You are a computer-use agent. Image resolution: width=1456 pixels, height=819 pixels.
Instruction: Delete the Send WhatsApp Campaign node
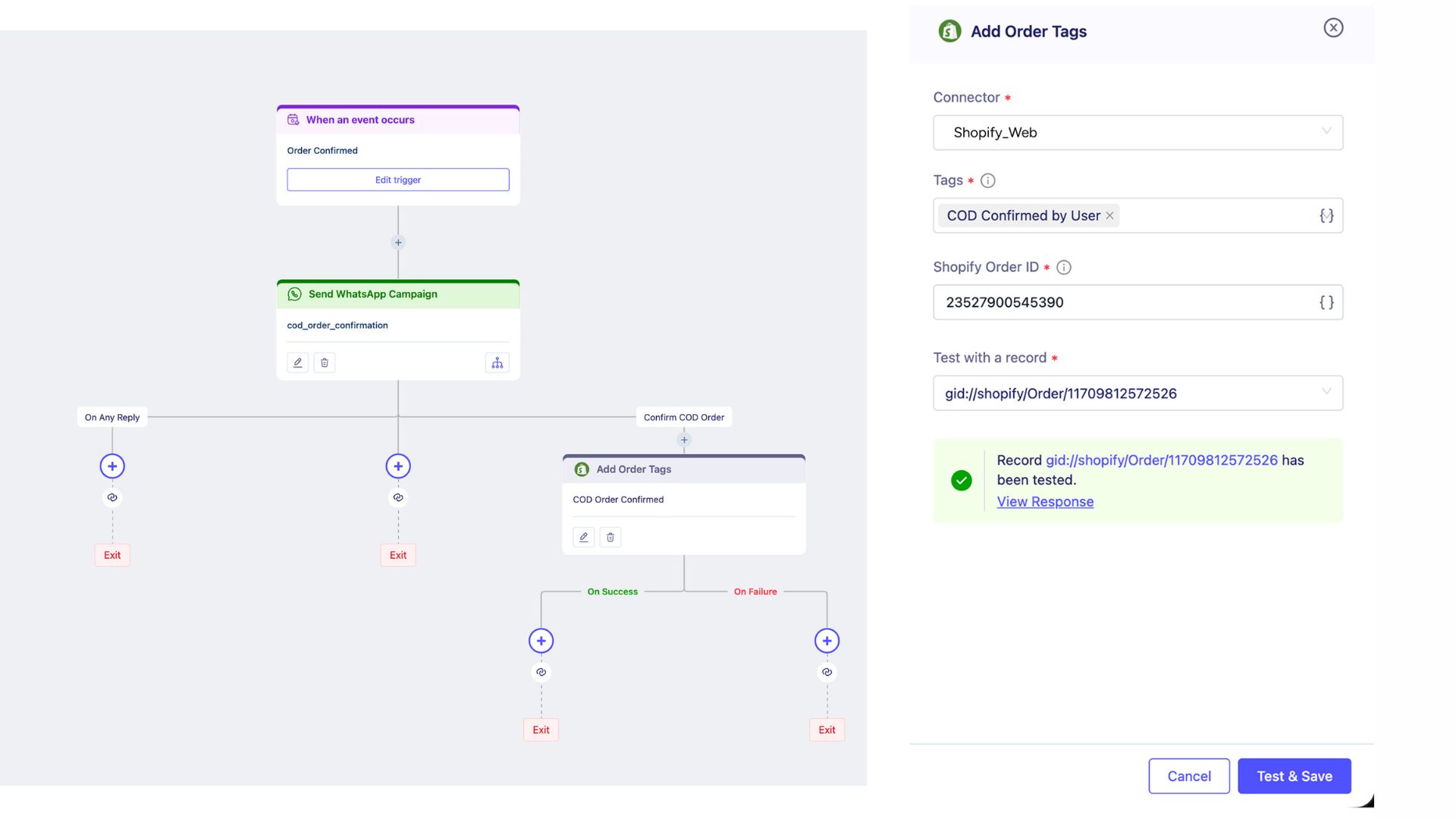[325, 362]
